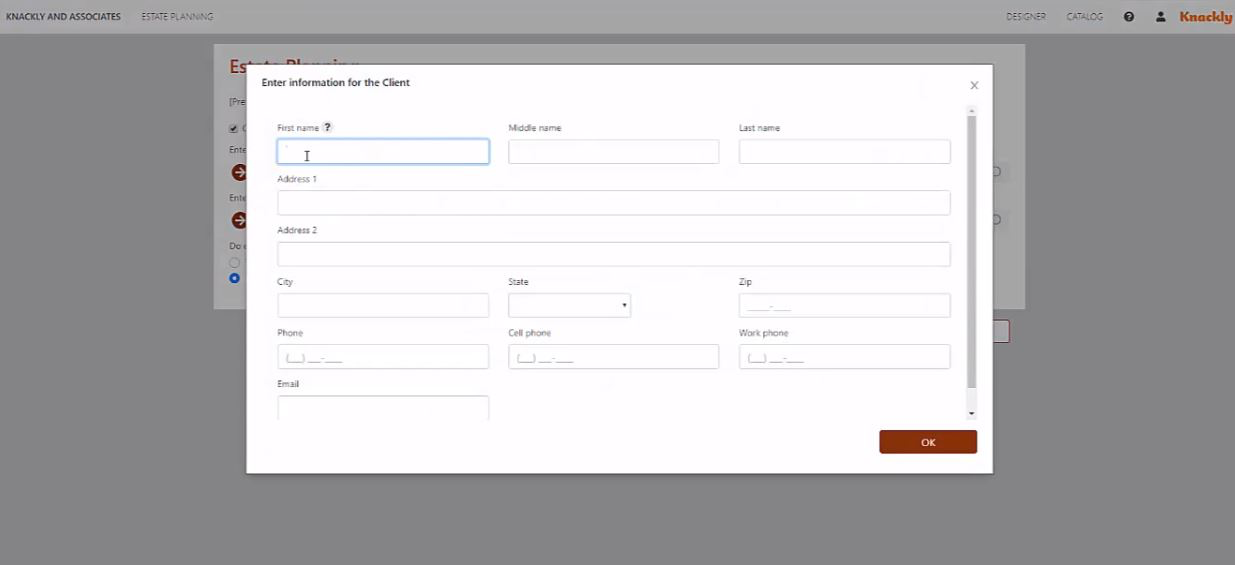Click the Zip input field
This screenshot has height=565, width=1235.
tap(844, 305)
